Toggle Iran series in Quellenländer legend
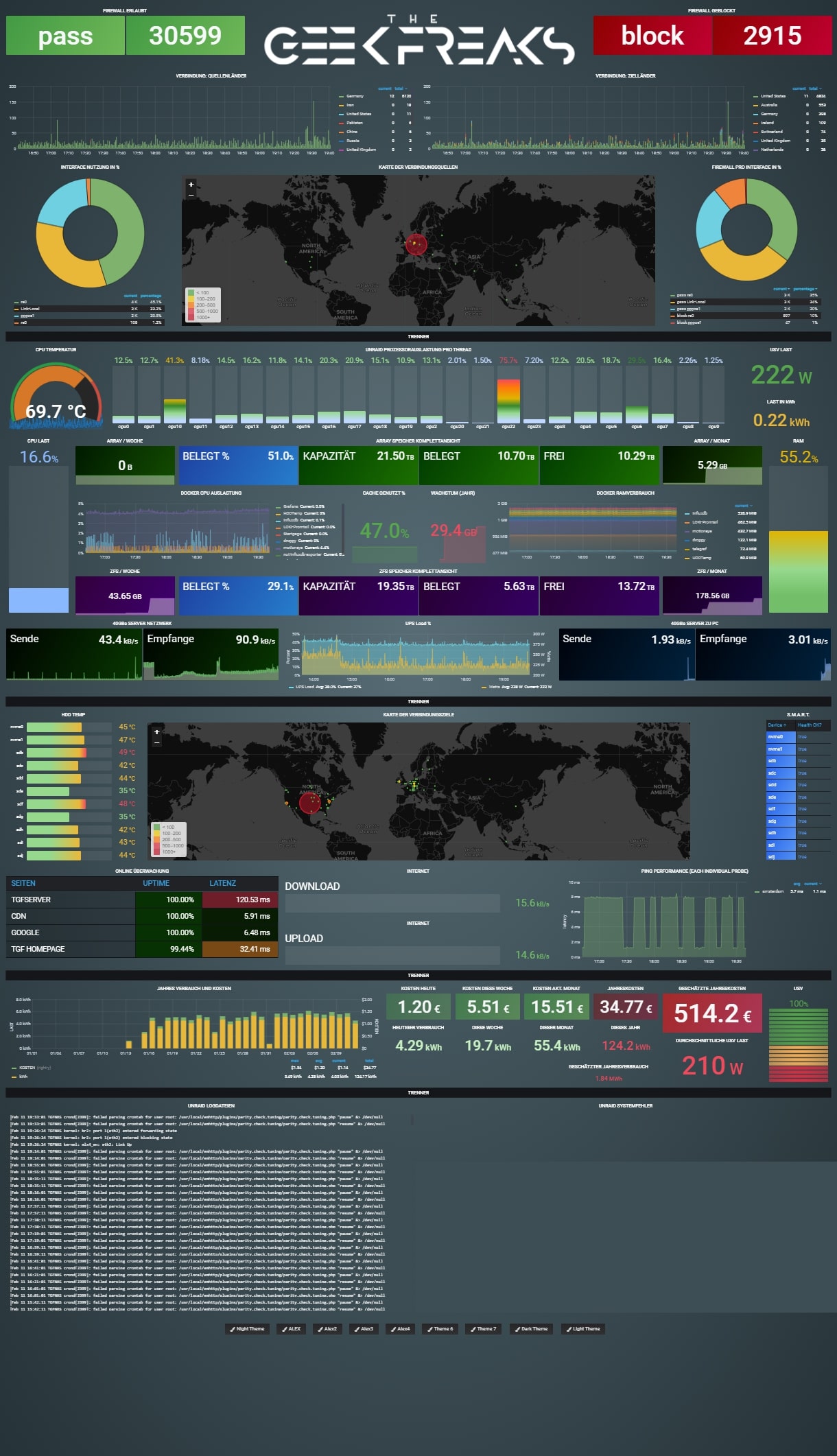 pos(350,105)
